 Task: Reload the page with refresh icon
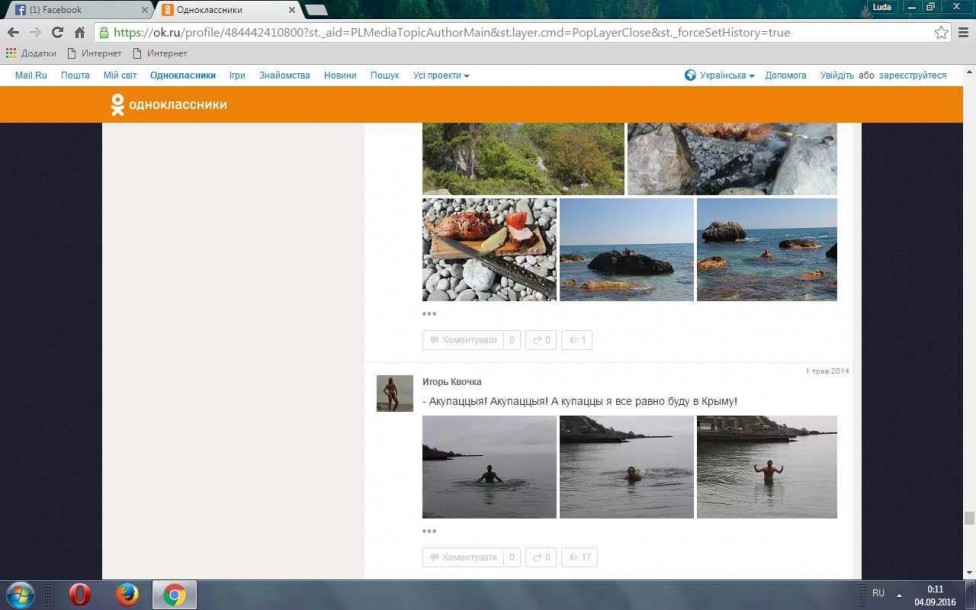pos(57,32)
